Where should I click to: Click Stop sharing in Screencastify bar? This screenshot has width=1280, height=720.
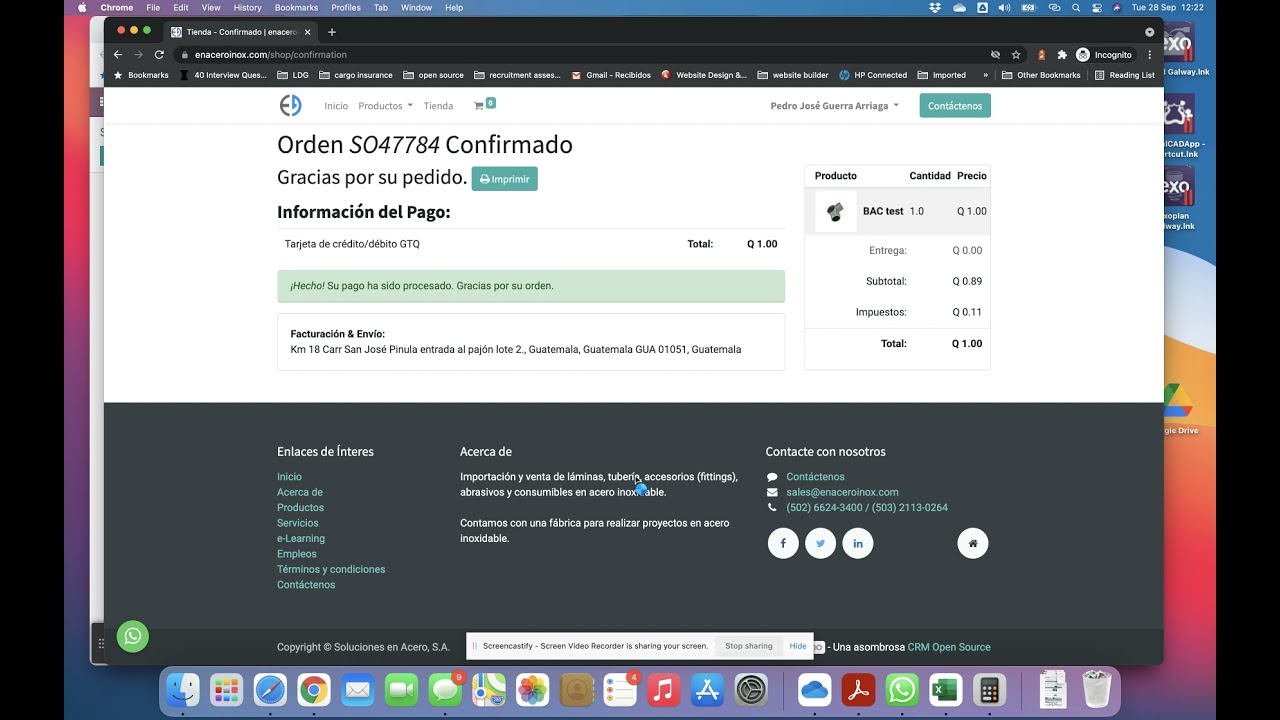[x=749, y=646]
